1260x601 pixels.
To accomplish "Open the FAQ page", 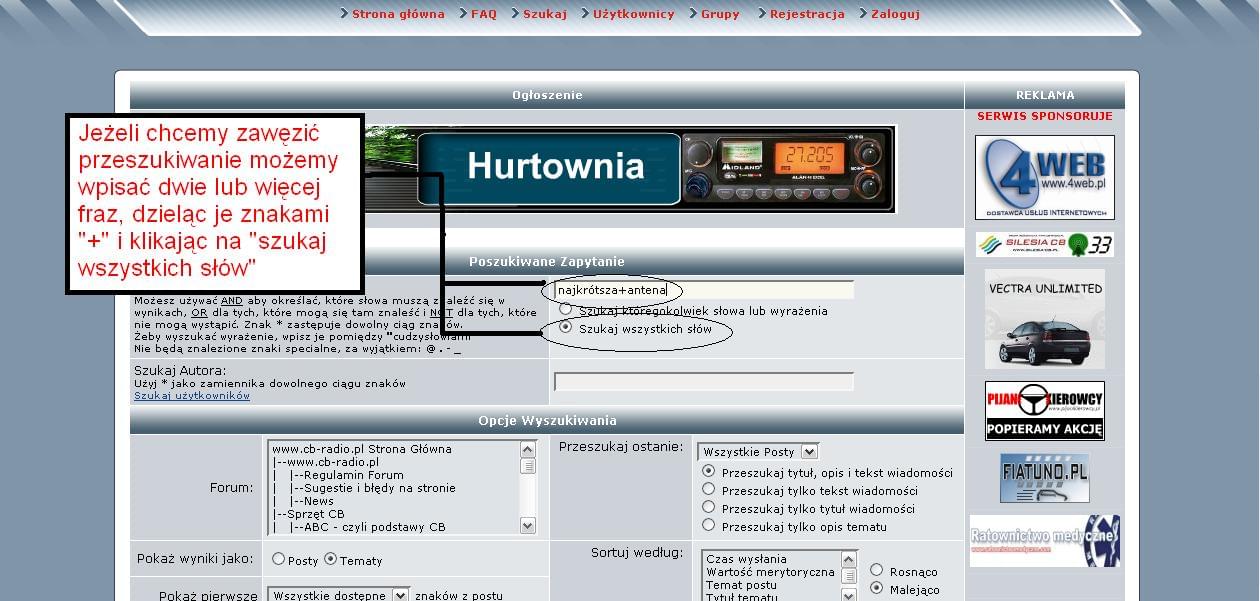I will pos(484,14).
